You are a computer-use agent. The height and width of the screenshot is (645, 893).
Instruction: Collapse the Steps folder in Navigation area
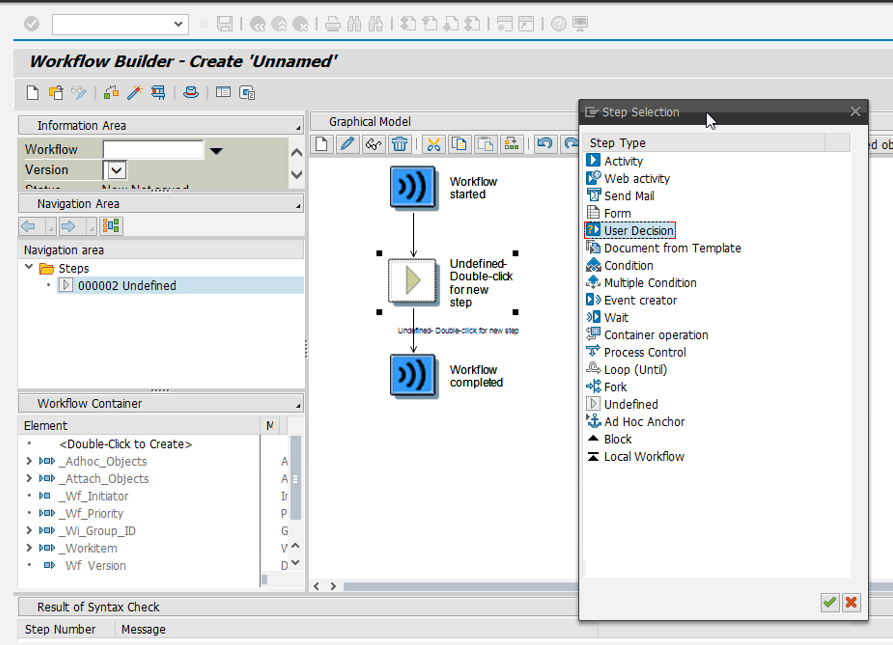point(29,267)
